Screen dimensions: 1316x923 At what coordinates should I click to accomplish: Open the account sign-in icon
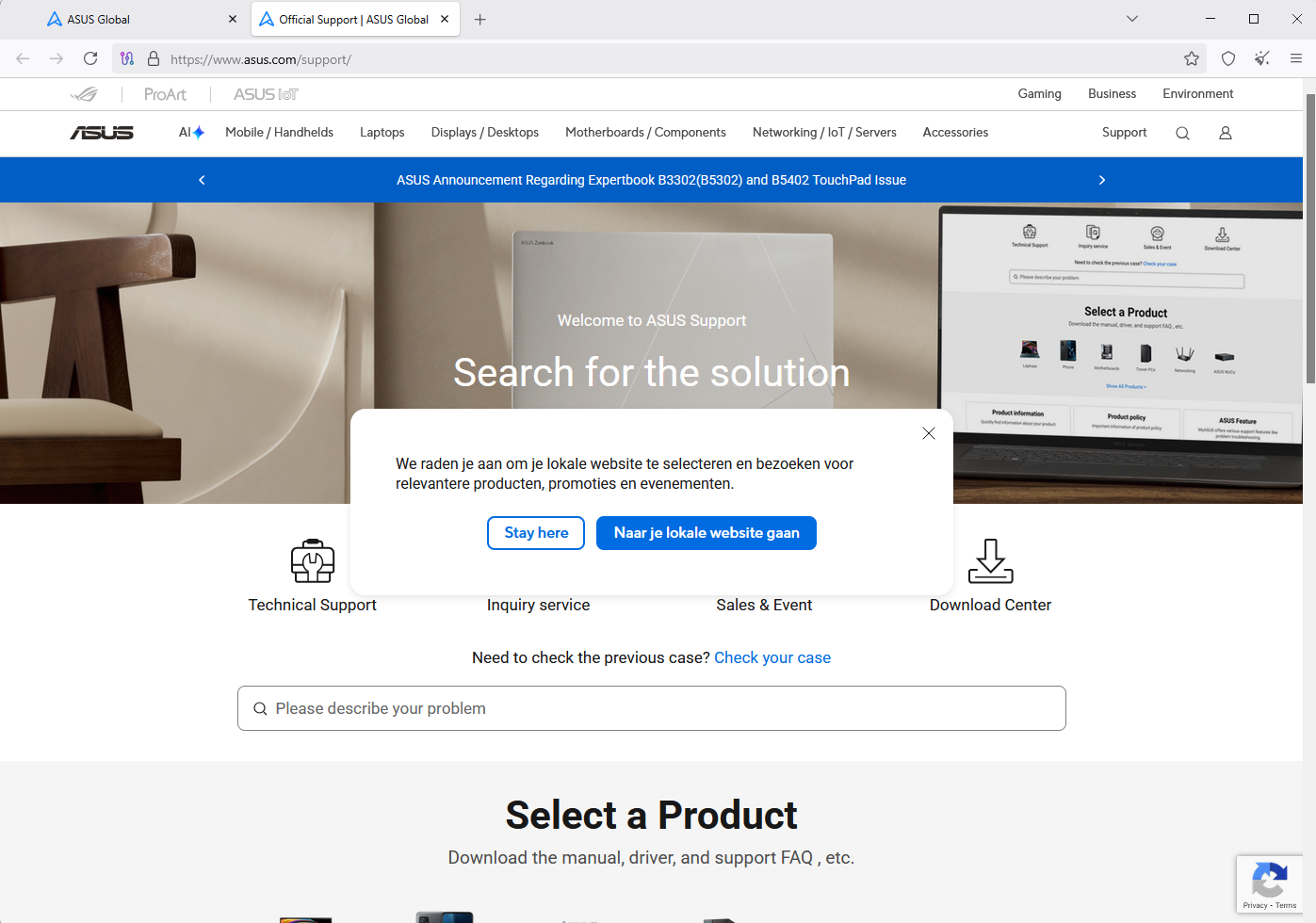[1225, 133]
